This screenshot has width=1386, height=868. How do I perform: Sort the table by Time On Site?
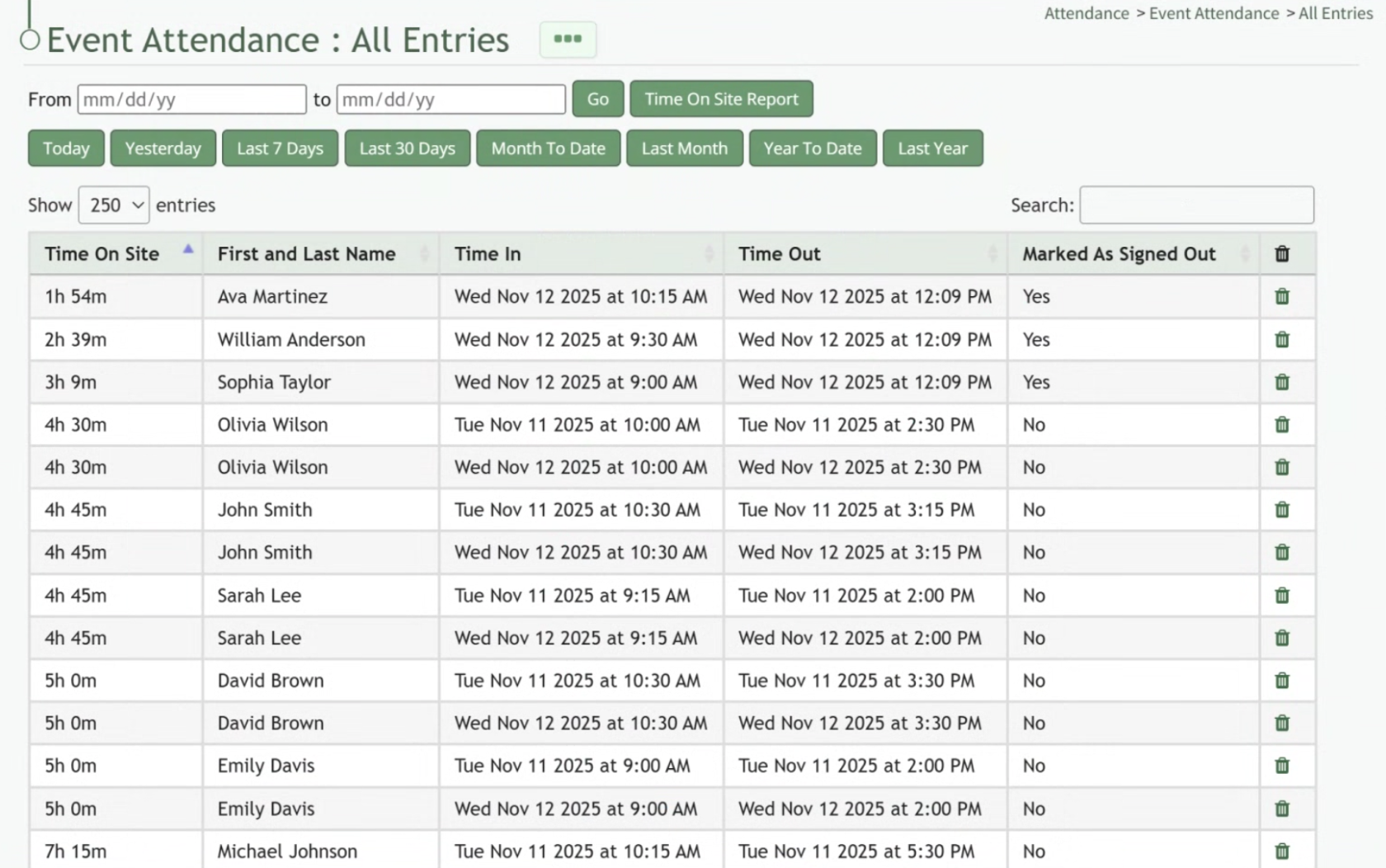pos(115,253)
